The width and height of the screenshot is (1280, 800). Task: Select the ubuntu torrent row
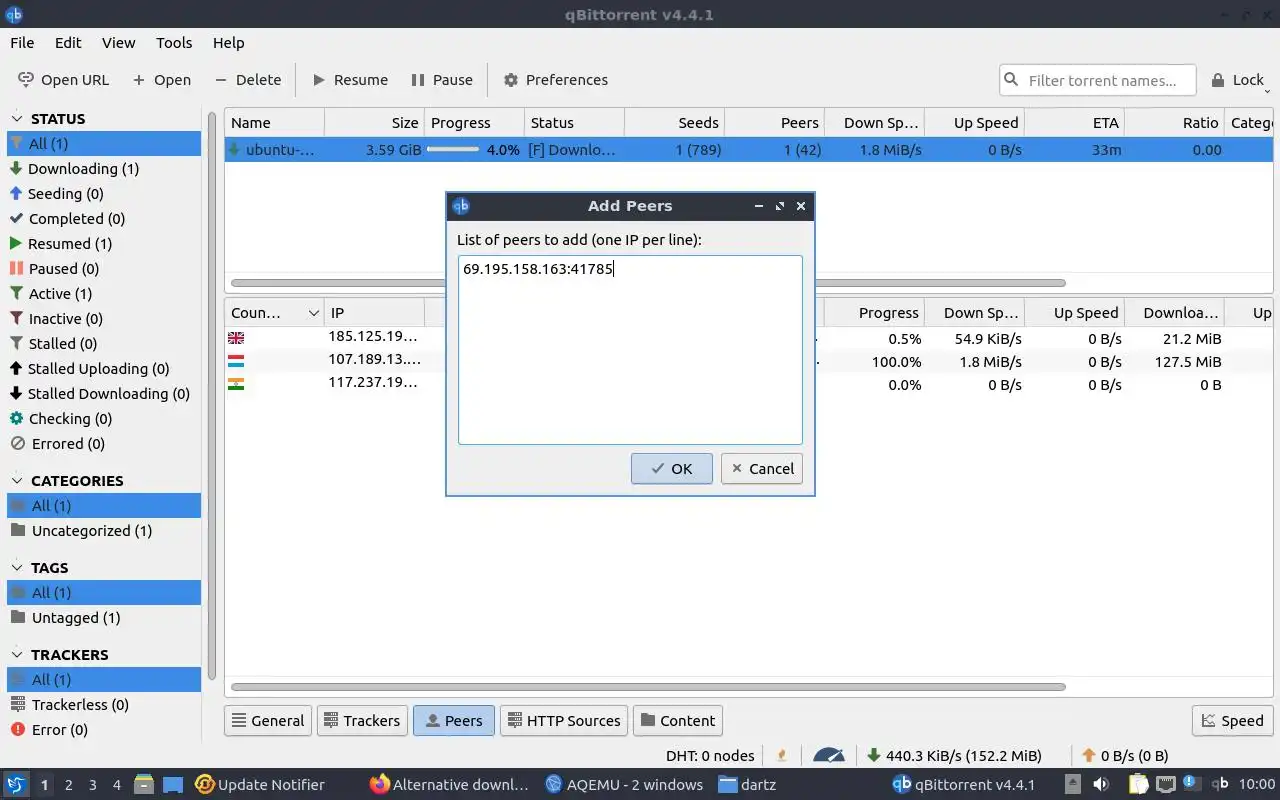pyautogui.click(x=749, y=150)
